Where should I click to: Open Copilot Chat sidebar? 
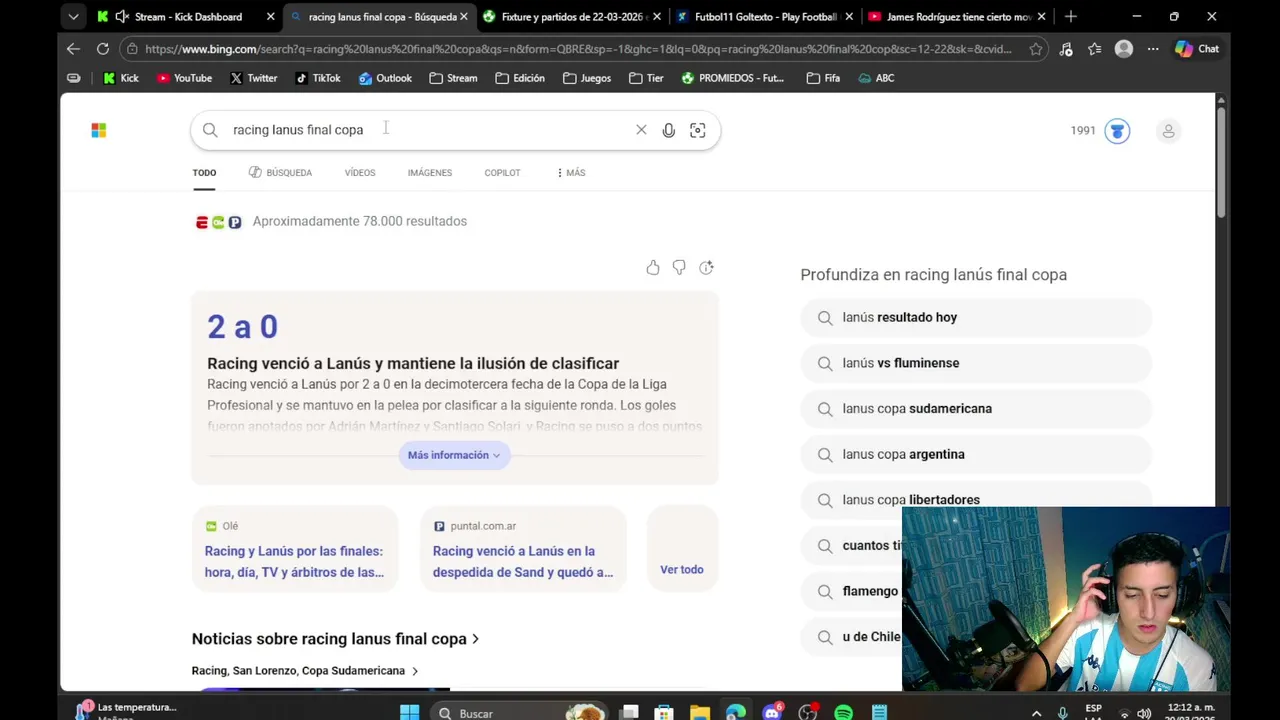pyautogui.click(x=1197, y=48)
